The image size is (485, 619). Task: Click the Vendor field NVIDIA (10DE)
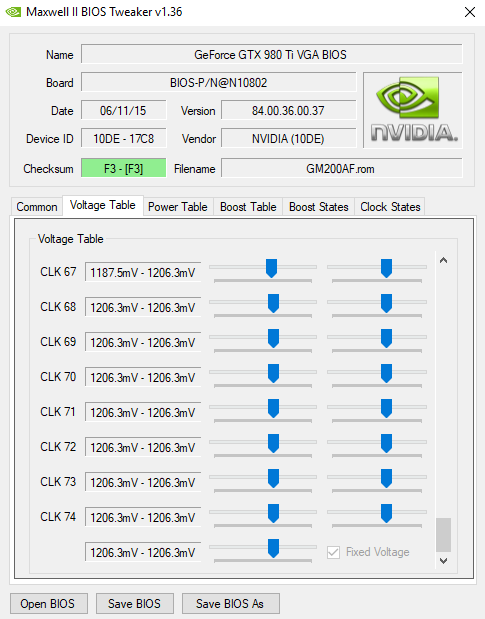click(288, 138)
